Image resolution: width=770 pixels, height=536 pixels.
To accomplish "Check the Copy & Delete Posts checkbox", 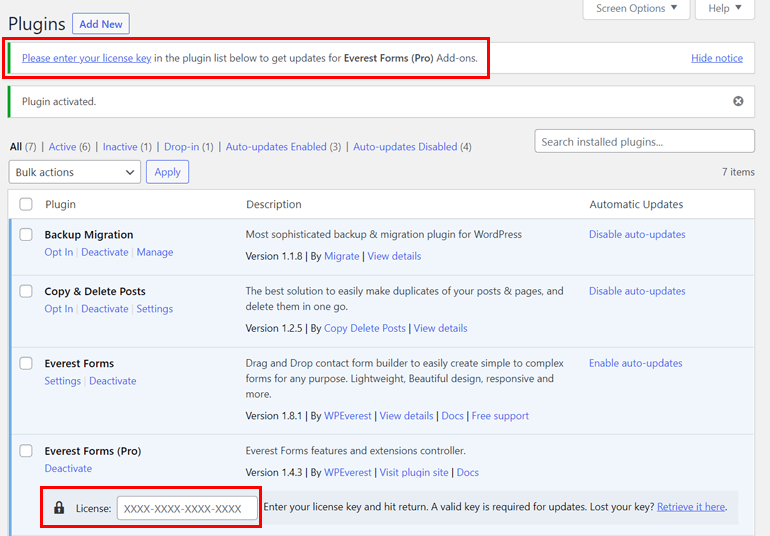I will tap(26, 291).
